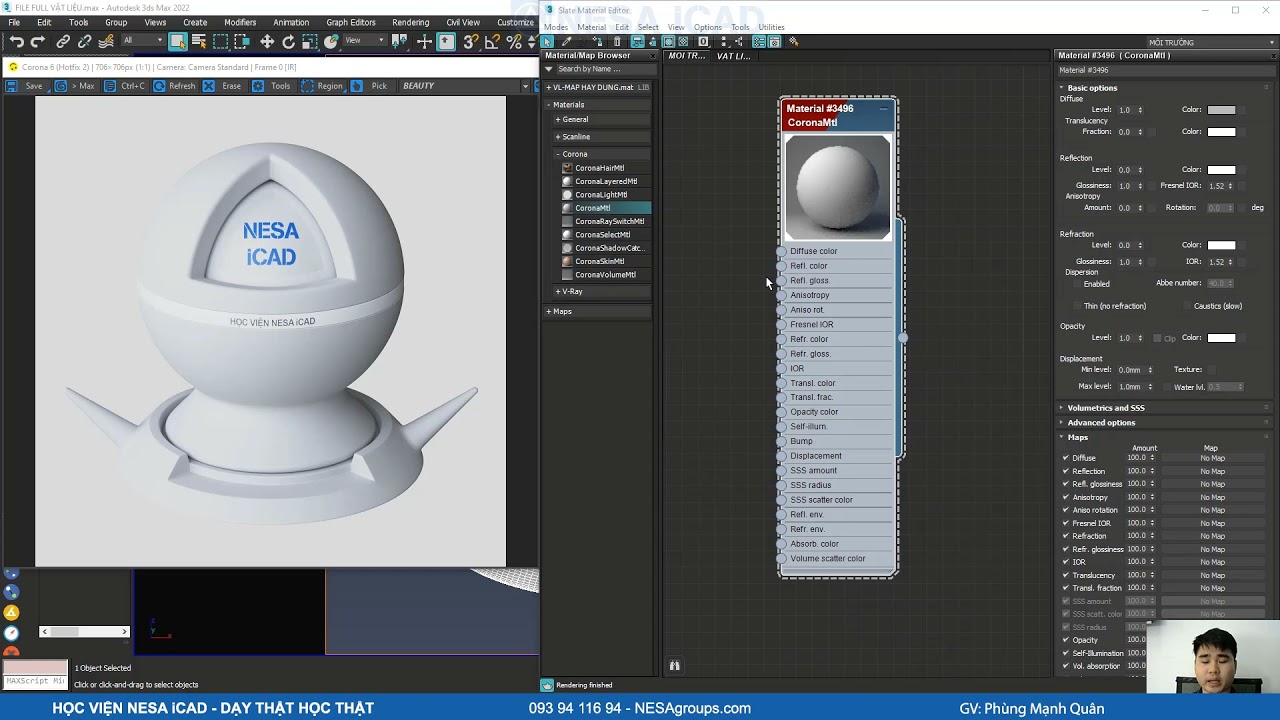The height and width of the screenshot is (720, 1280).
Task: Click Erase in the Corona frame buffer
Action: (x=222, y=86)
